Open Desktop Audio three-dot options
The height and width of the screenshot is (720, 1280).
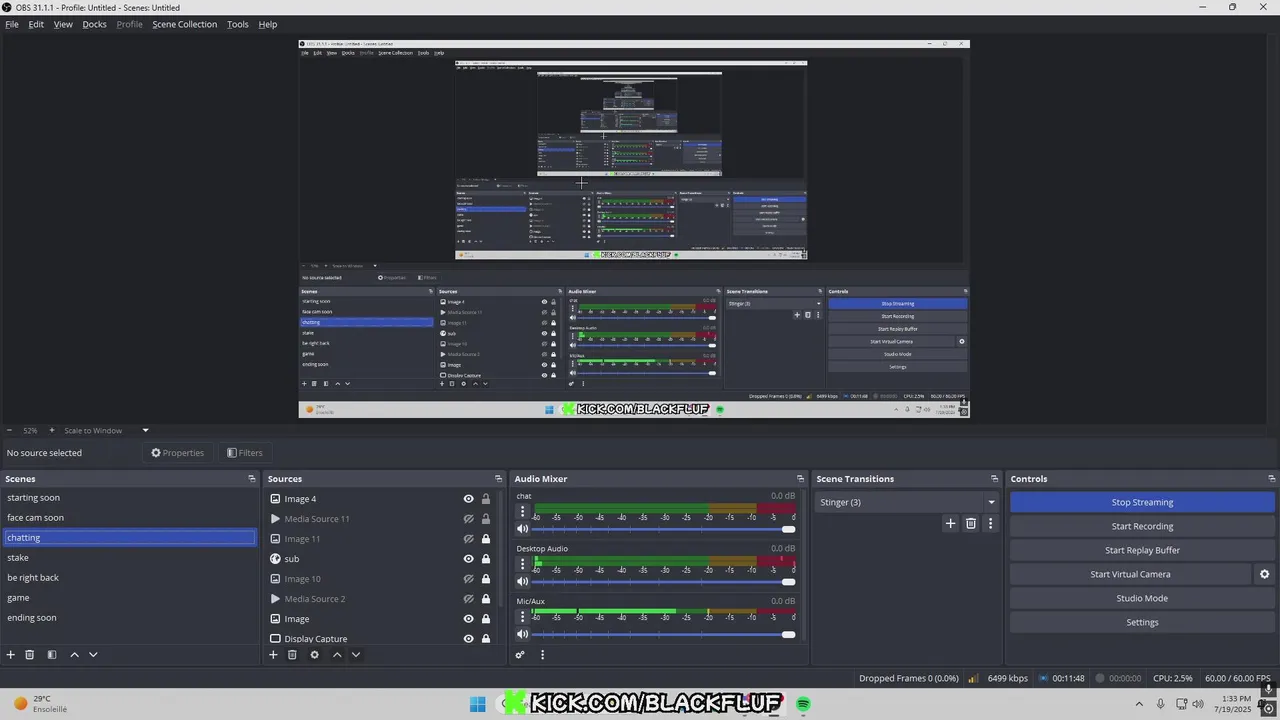(x=522, y=564)
